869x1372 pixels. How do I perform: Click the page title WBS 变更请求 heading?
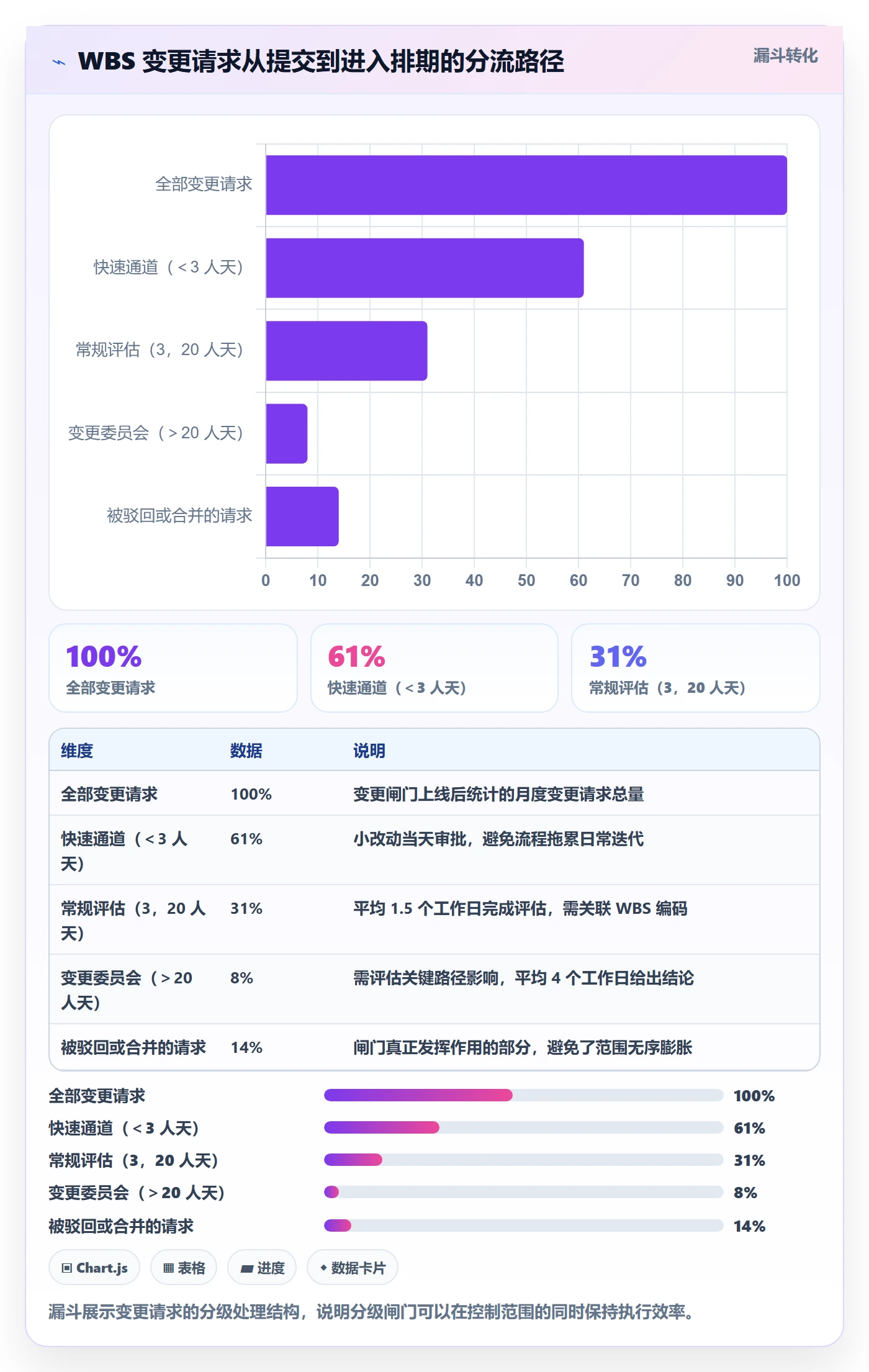point(321,61)
